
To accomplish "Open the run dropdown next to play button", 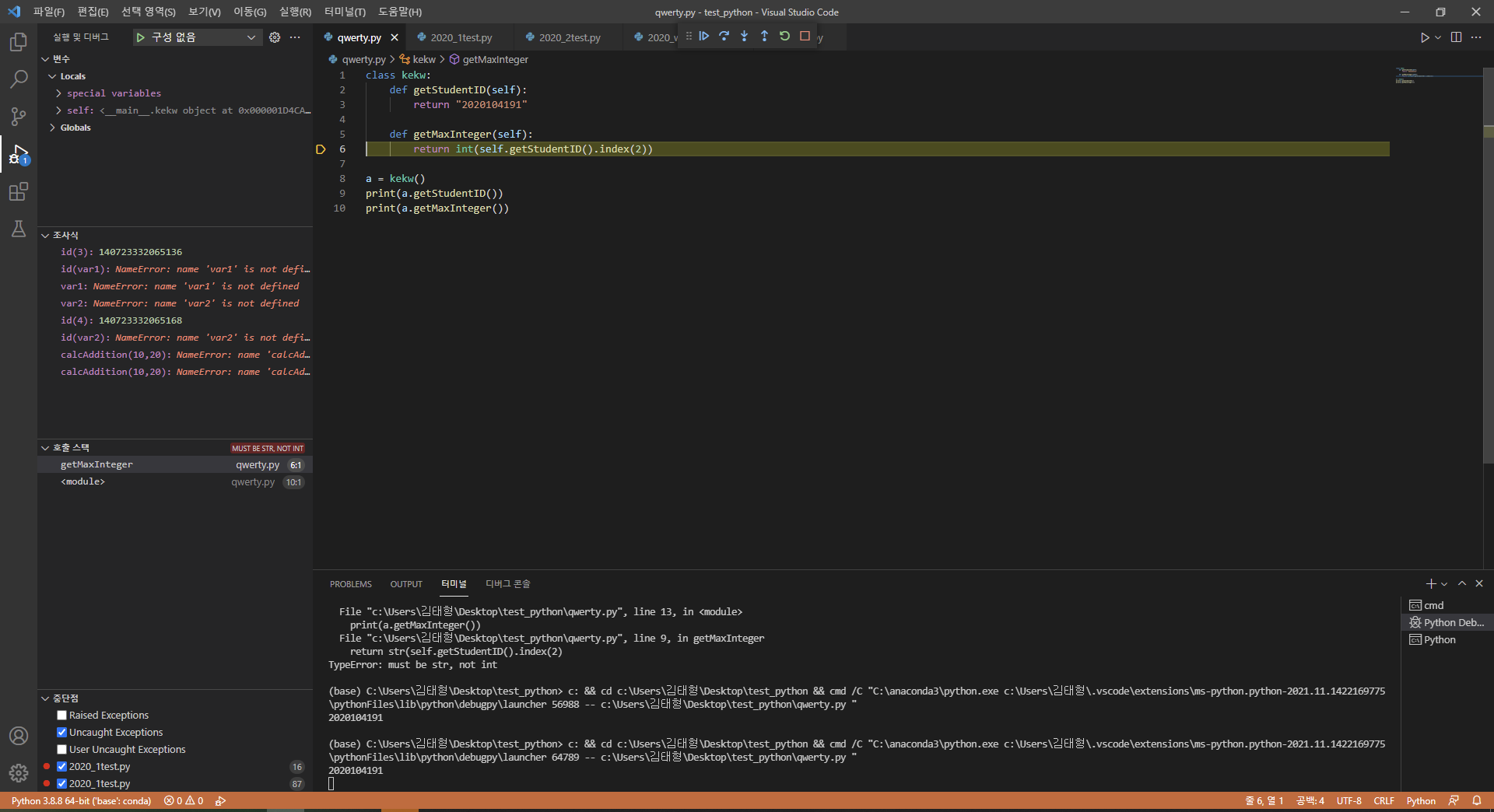I will pyautogui.click(x=1438, y=37).
